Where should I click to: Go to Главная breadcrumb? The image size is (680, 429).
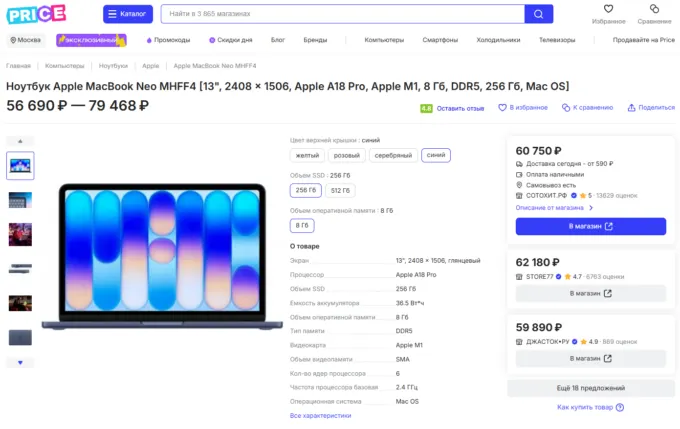tap(18, 66)
